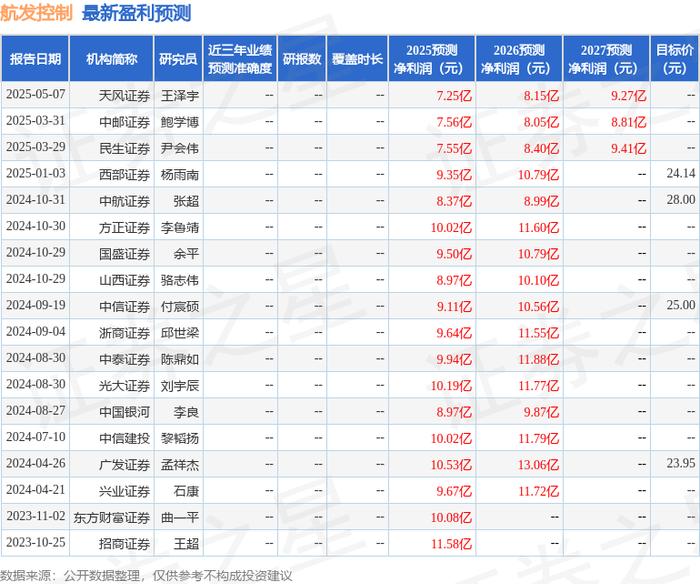Image resolution: width=700 pixels, height=584 pixels.
Task: Select 9.87亿 in 中国银河 row
Action: (541, 412)
